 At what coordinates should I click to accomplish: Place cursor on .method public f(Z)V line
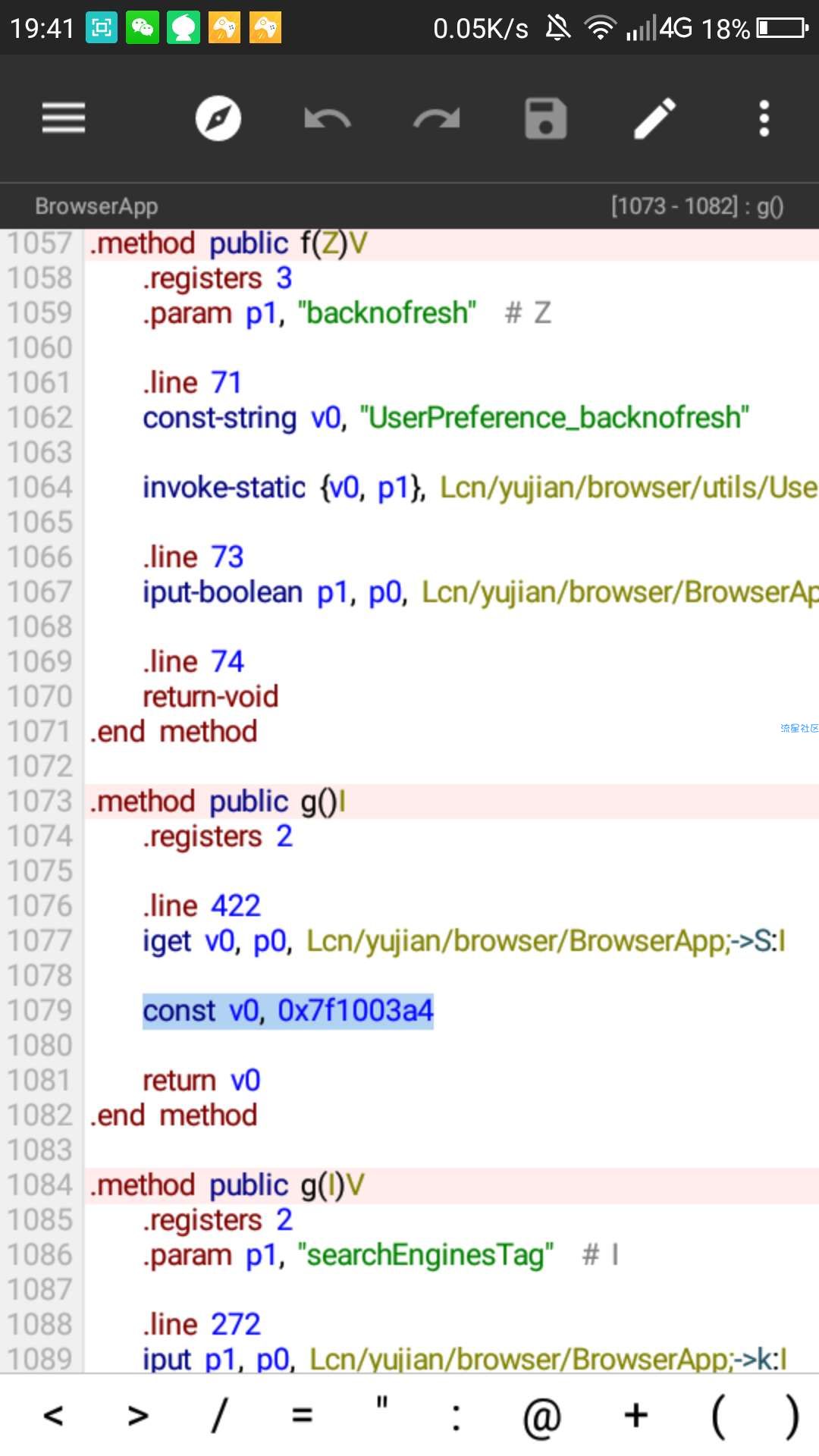[228, 243]
